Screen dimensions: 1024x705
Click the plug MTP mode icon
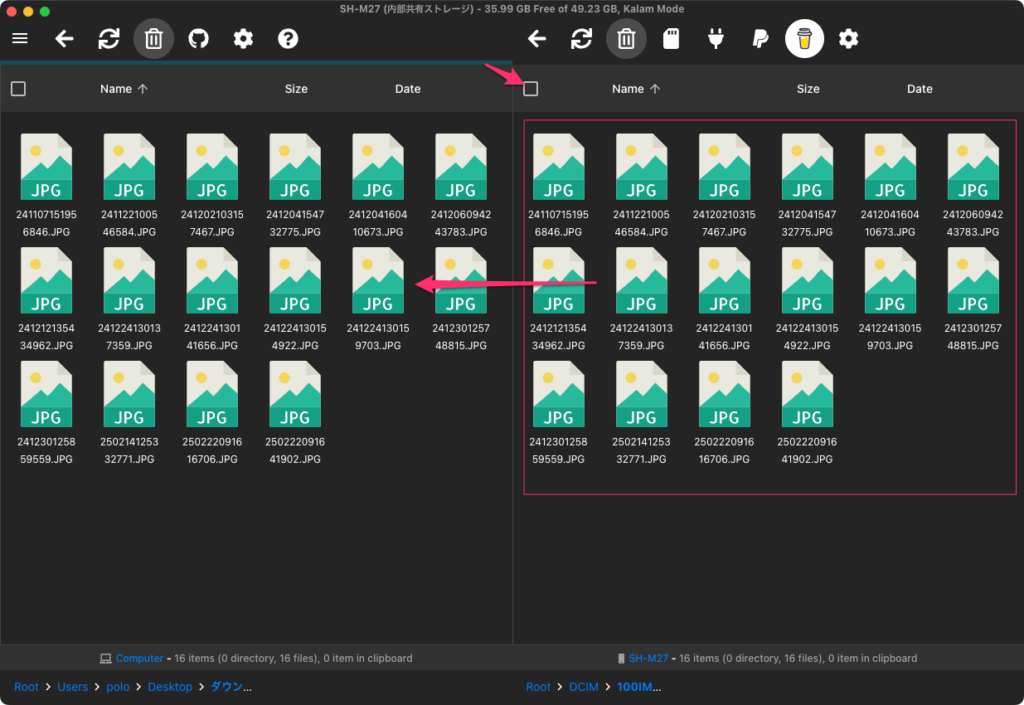point(716,39)
